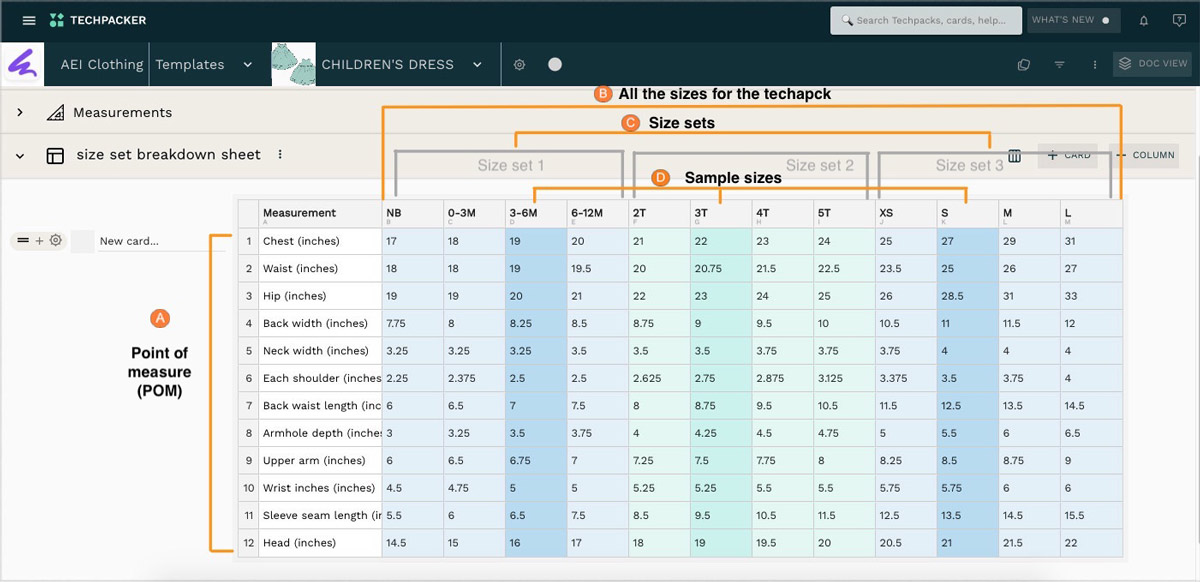Viewport: 1200px width, 582px height.
Task: Switch to DOC VIEW
Action: coord(1153,64)
